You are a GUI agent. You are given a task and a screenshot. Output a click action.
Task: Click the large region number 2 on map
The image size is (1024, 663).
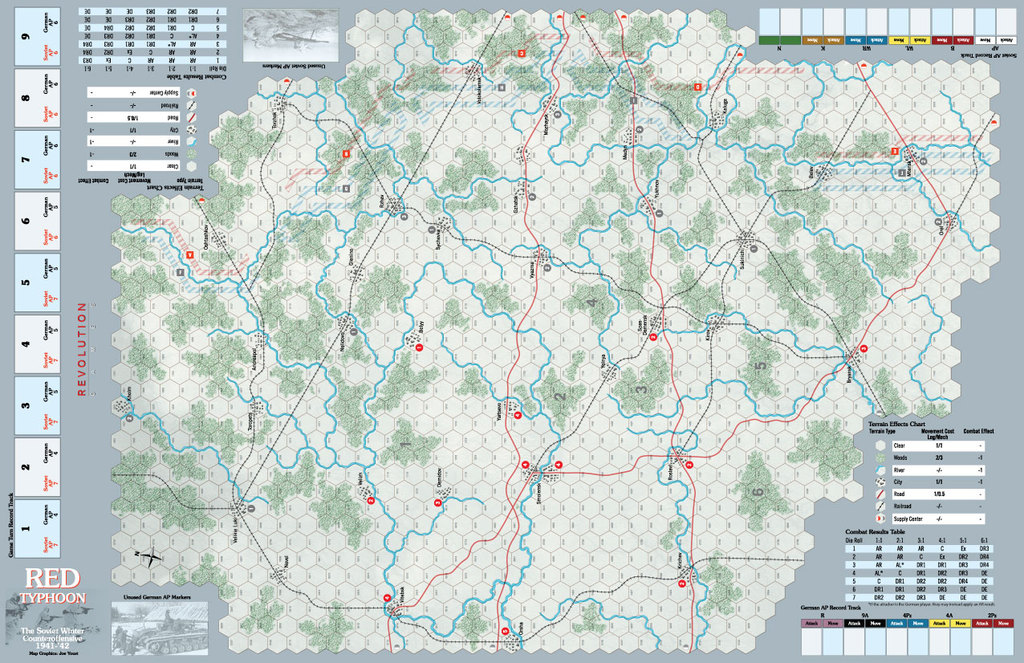(560, 397)
